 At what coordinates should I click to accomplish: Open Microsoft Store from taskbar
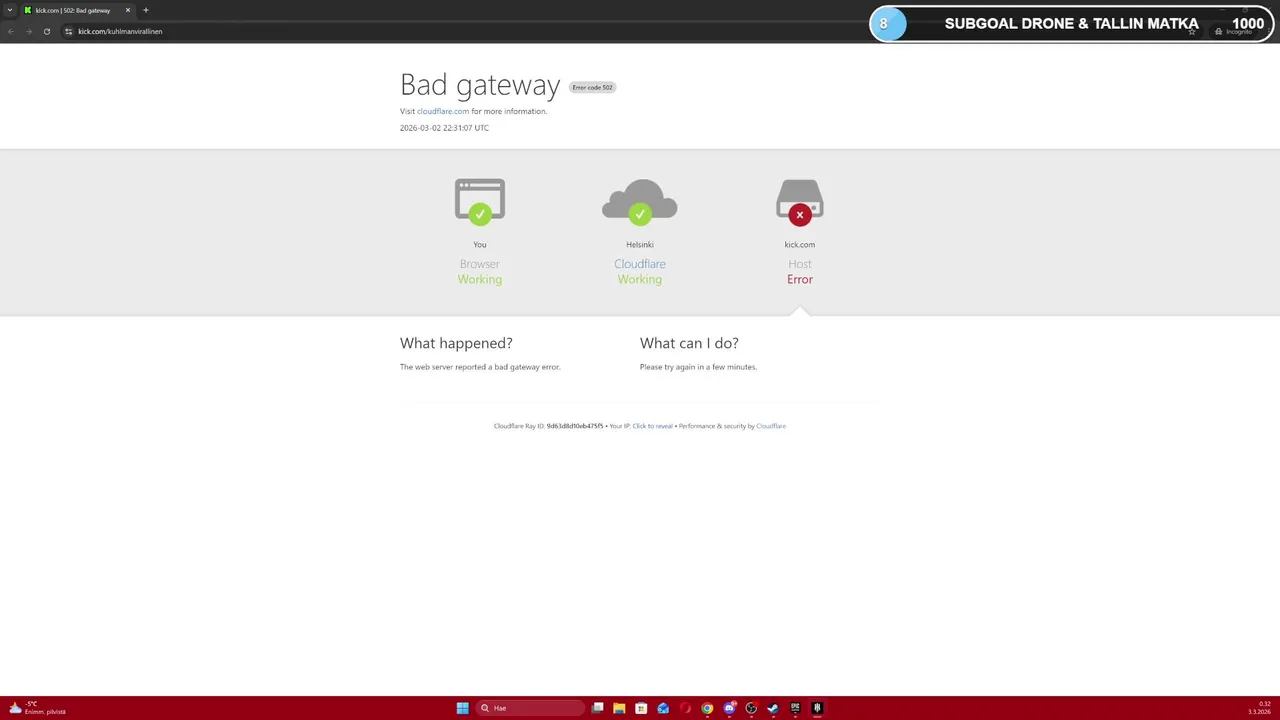641,708
